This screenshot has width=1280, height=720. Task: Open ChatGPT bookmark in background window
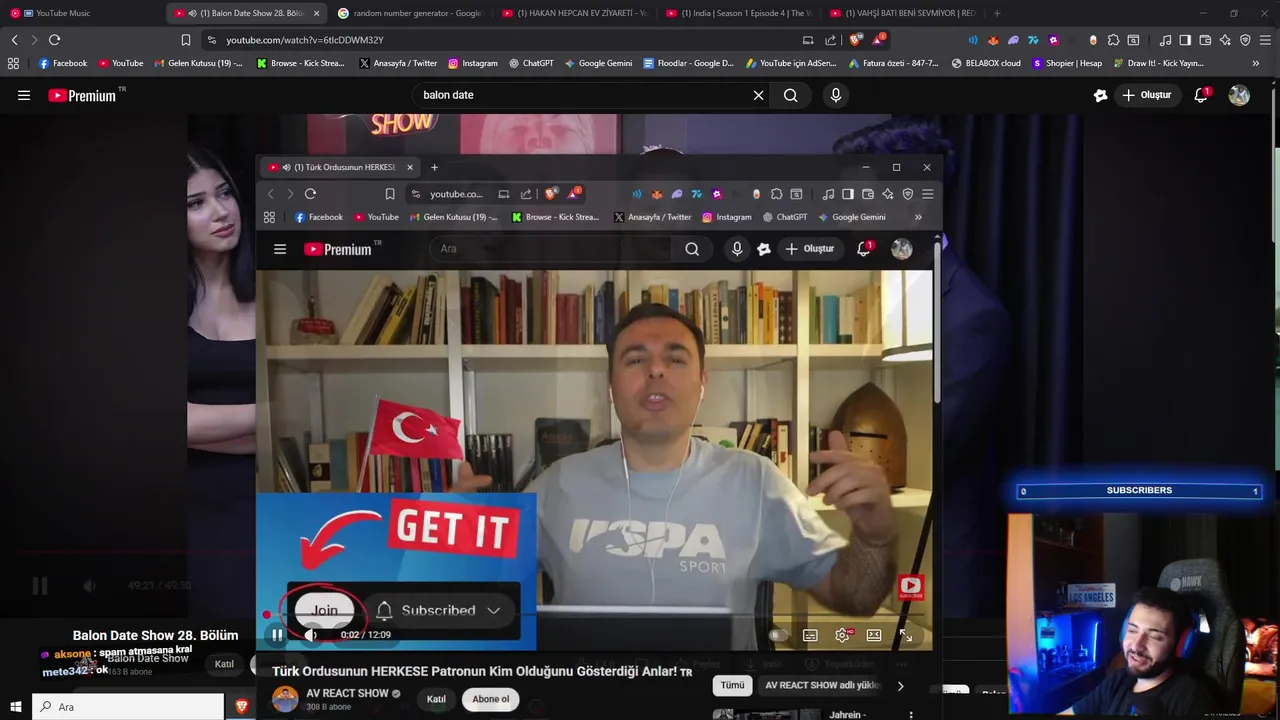(x=530, y=63)
